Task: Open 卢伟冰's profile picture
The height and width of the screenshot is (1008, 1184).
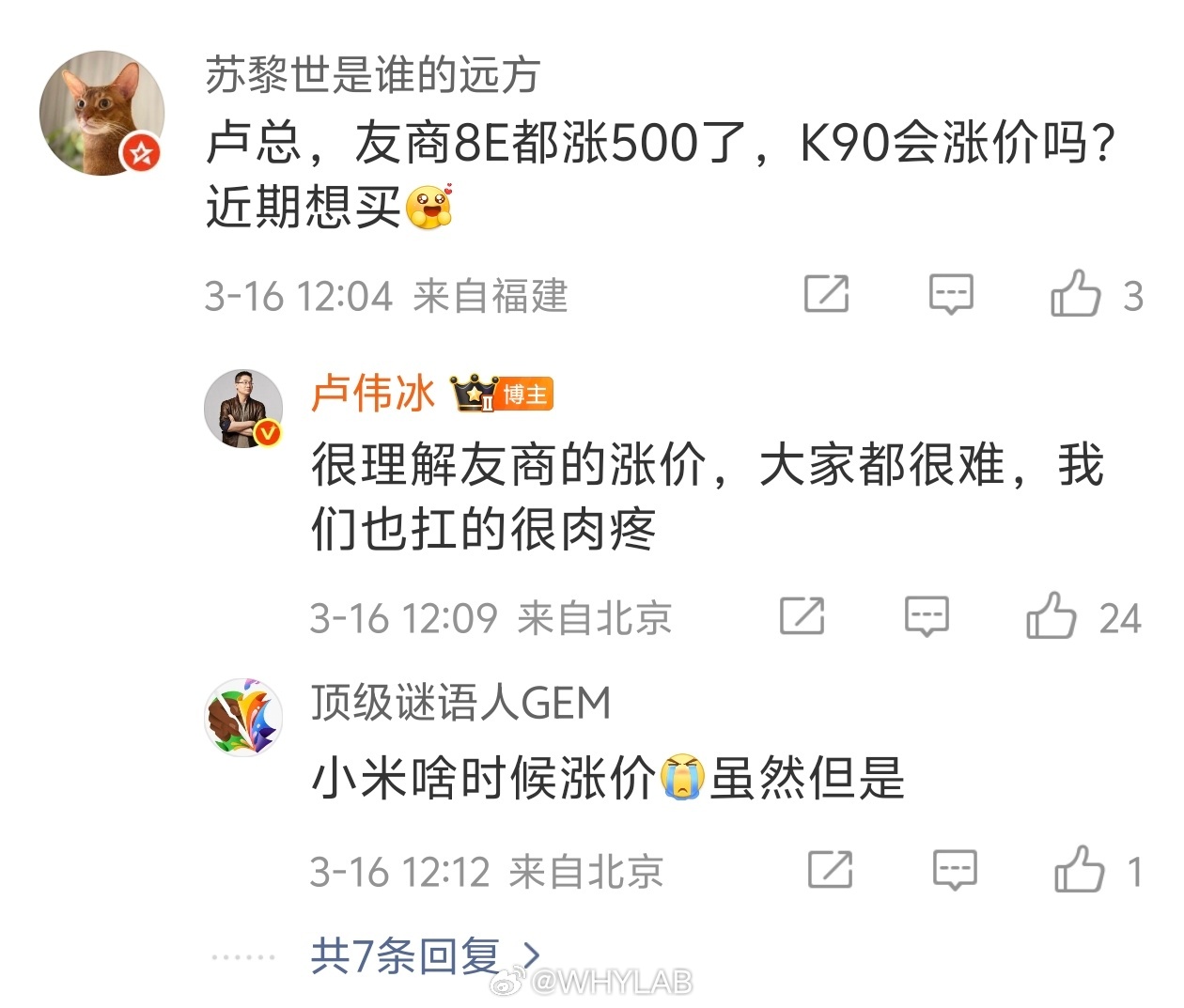Action: tap(243, 409)
